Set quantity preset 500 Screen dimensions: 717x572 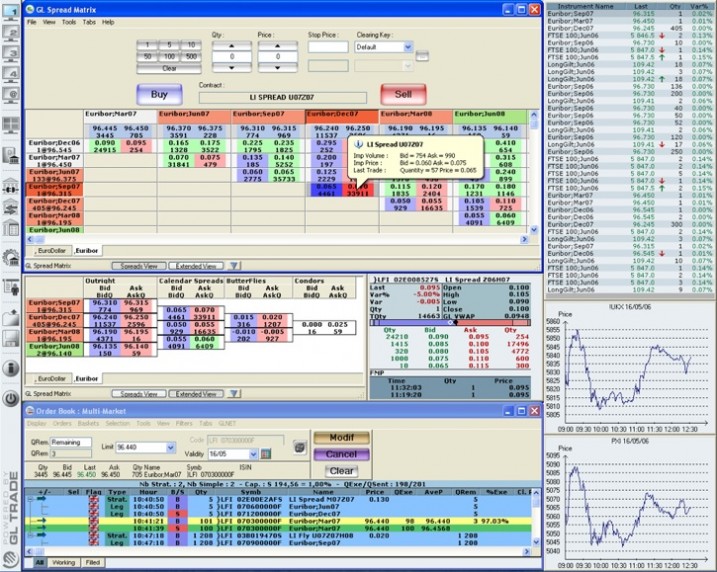coord(191,57)
